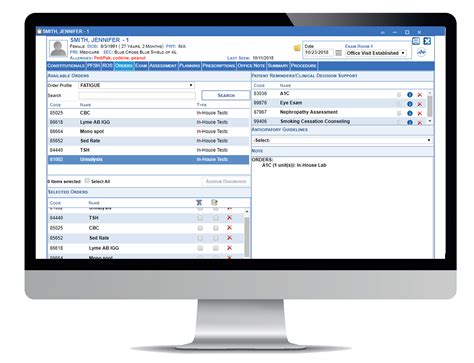Open the calendar picker next to the date
Viewport: 474px width, 363px height.
(338, 53)
